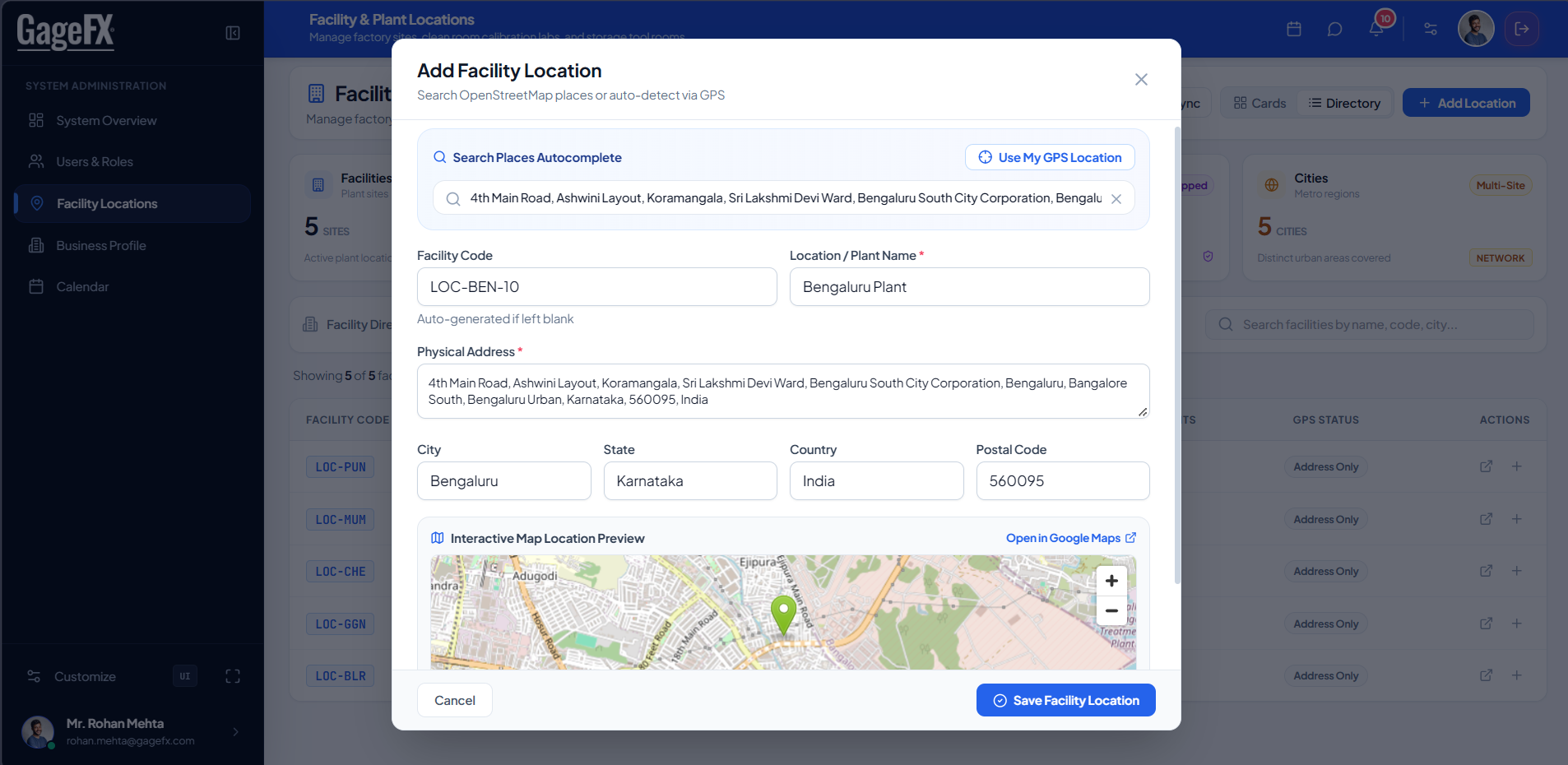Open the calendar icon in top bar
This screenshot has height=765, width=1568.
tap(1294, 30)
